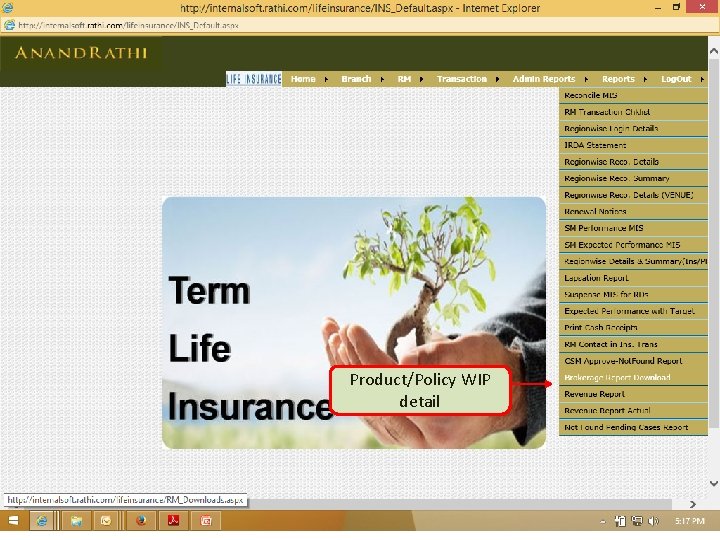
Task: Click the vertical scrollbar up arrow
Action: pyautogui.click(x=714, y=51)
